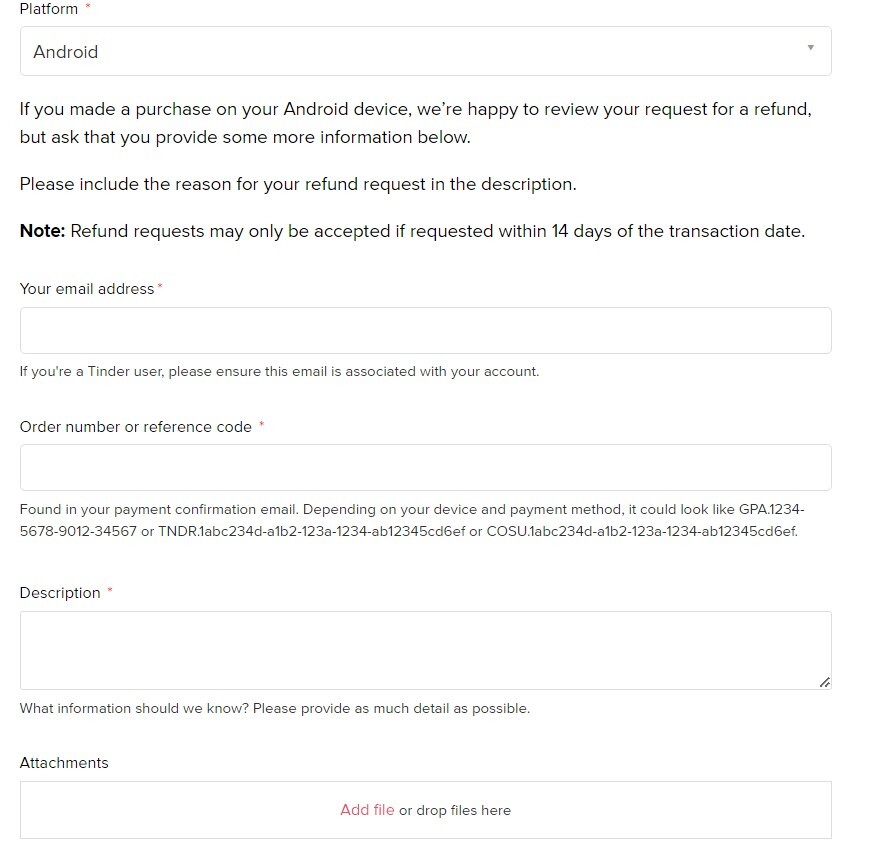Click the Description field label
The image size is (888, 862).
[x=60, y=593]
